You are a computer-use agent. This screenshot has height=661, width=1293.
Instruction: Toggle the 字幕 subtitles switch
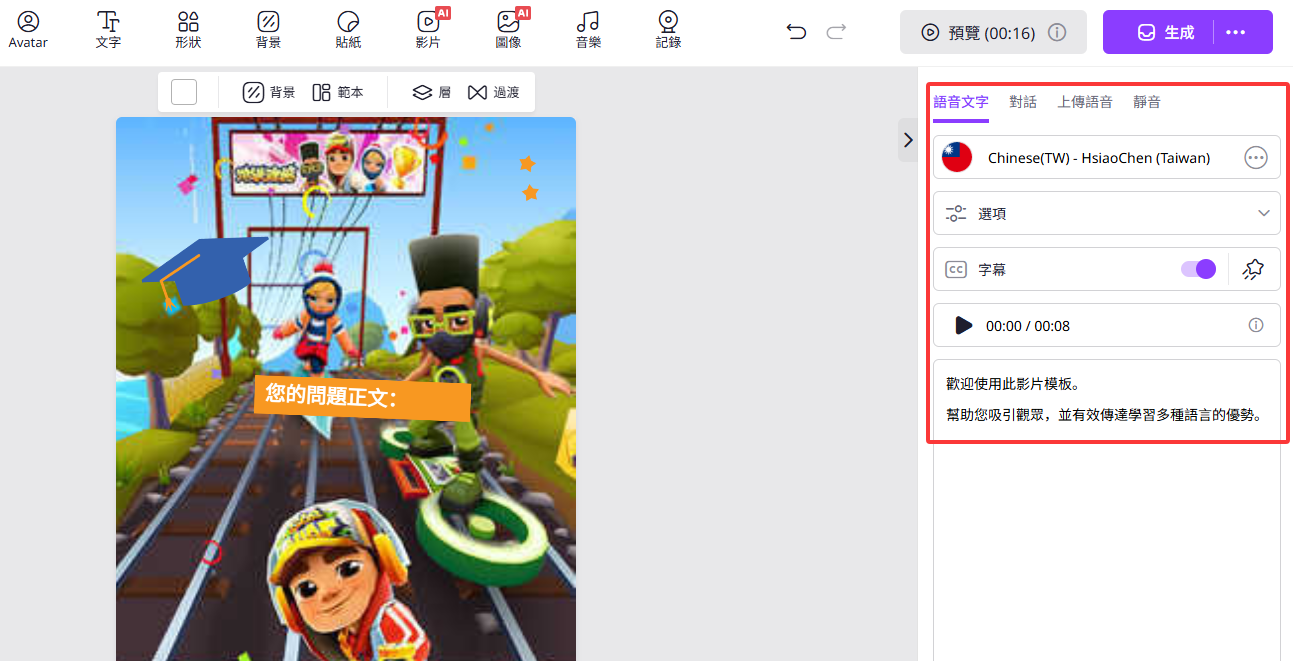(x=1198, y=269)
